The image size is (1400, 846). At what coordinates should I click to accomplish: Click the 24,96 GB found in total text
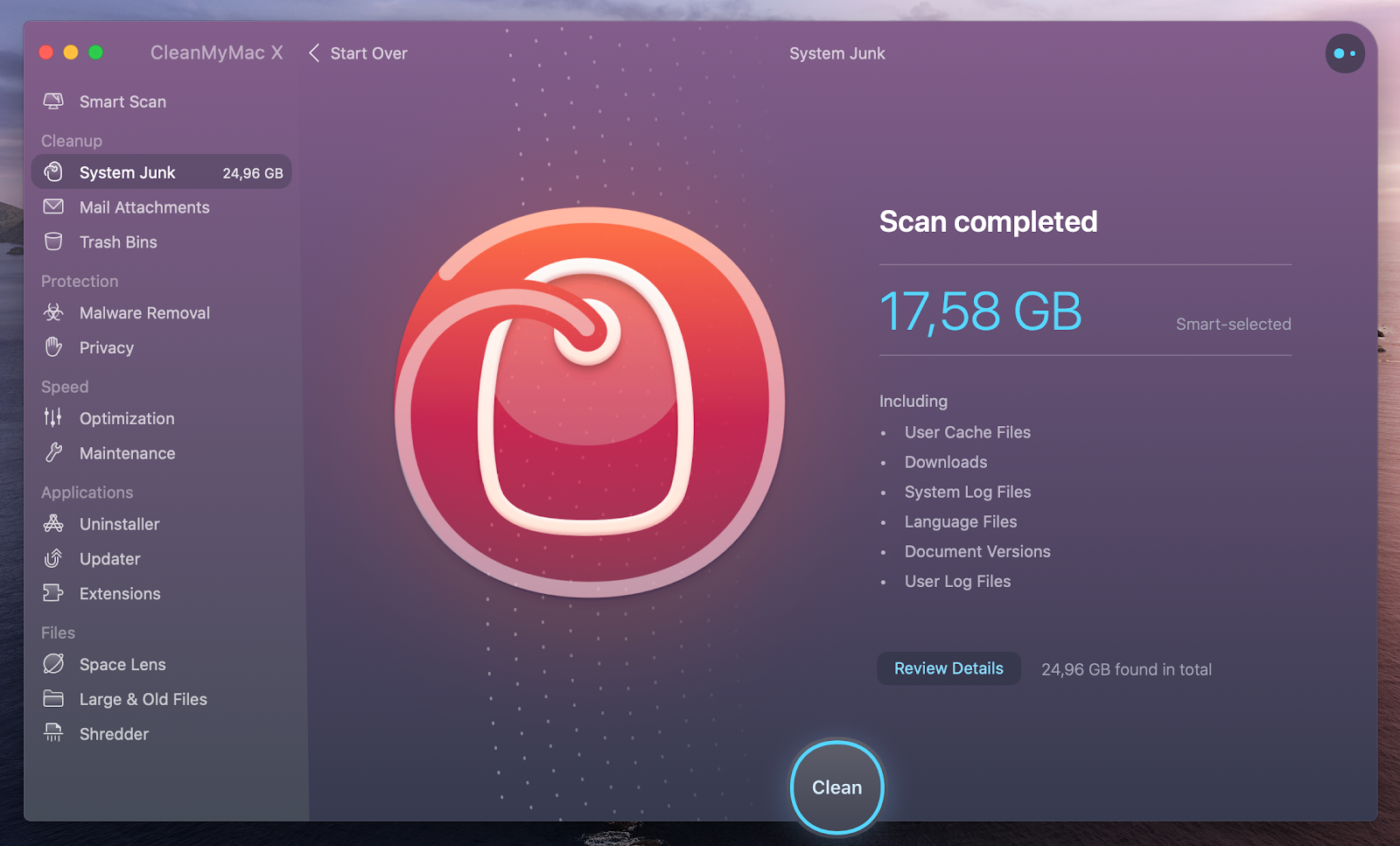(1126, 669)
